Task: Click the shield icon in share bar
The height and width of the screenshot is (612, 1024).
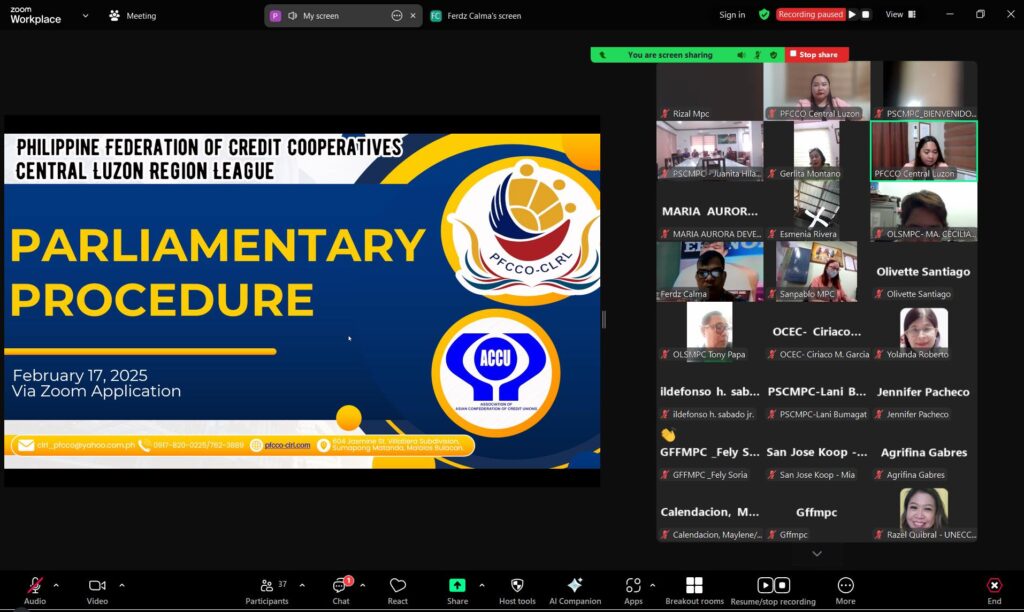Action: point(774,55)
